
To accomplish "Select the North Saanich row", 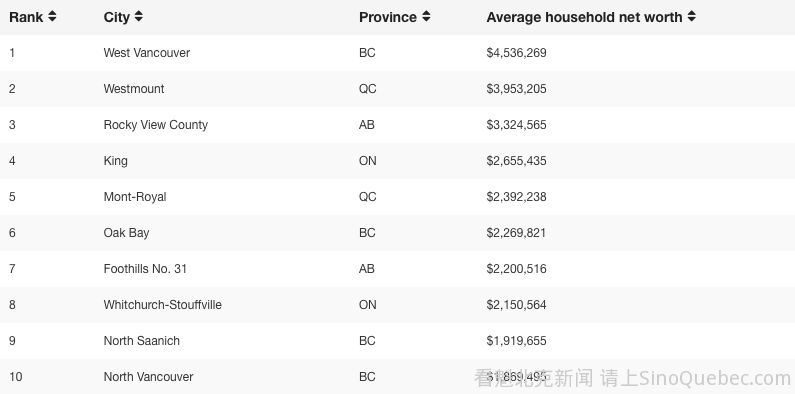I will point(398,341).
